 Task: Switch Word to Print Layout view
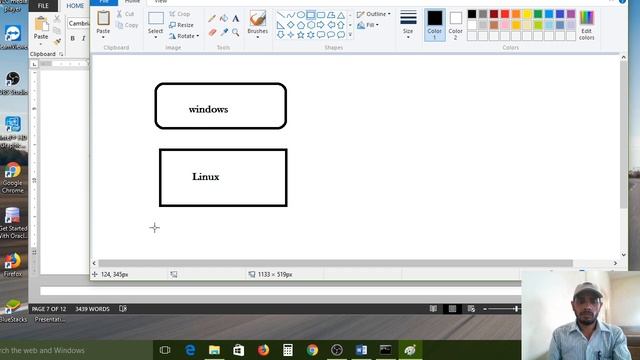[x=452, y=309]
